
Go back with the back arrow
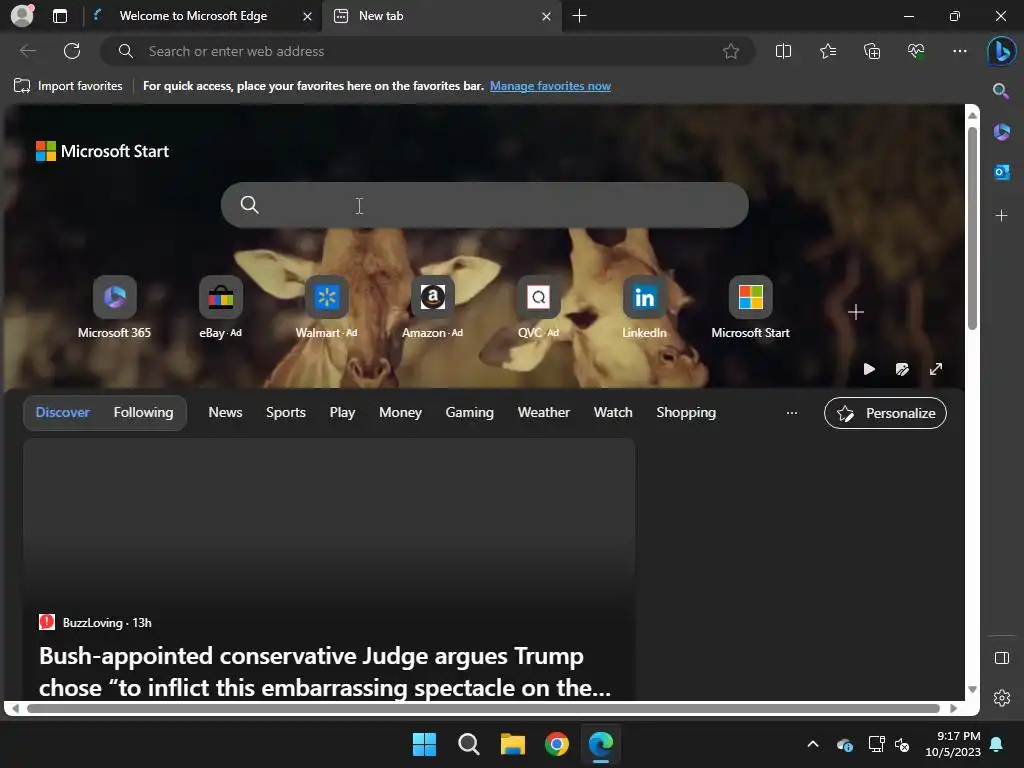(28, 51)
